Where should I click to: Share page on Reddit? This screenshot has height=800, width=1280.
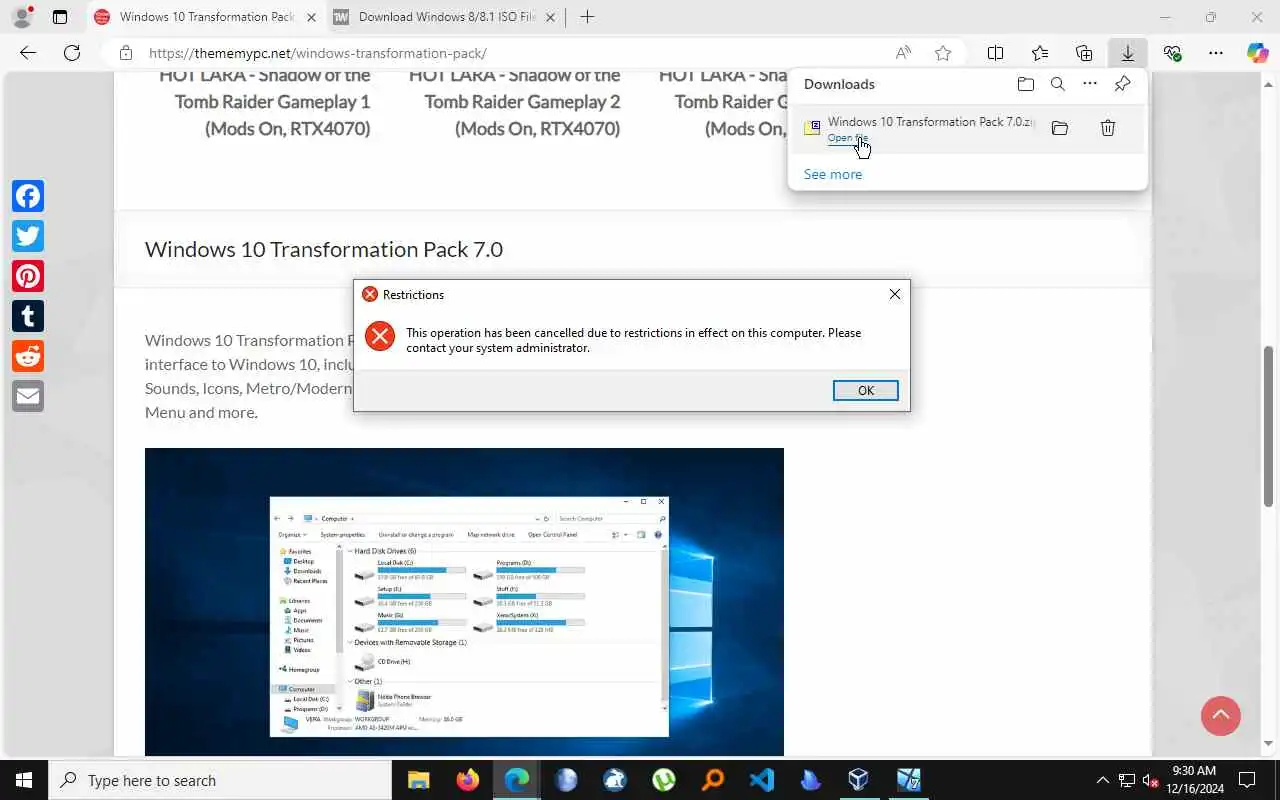click(28, 356)
